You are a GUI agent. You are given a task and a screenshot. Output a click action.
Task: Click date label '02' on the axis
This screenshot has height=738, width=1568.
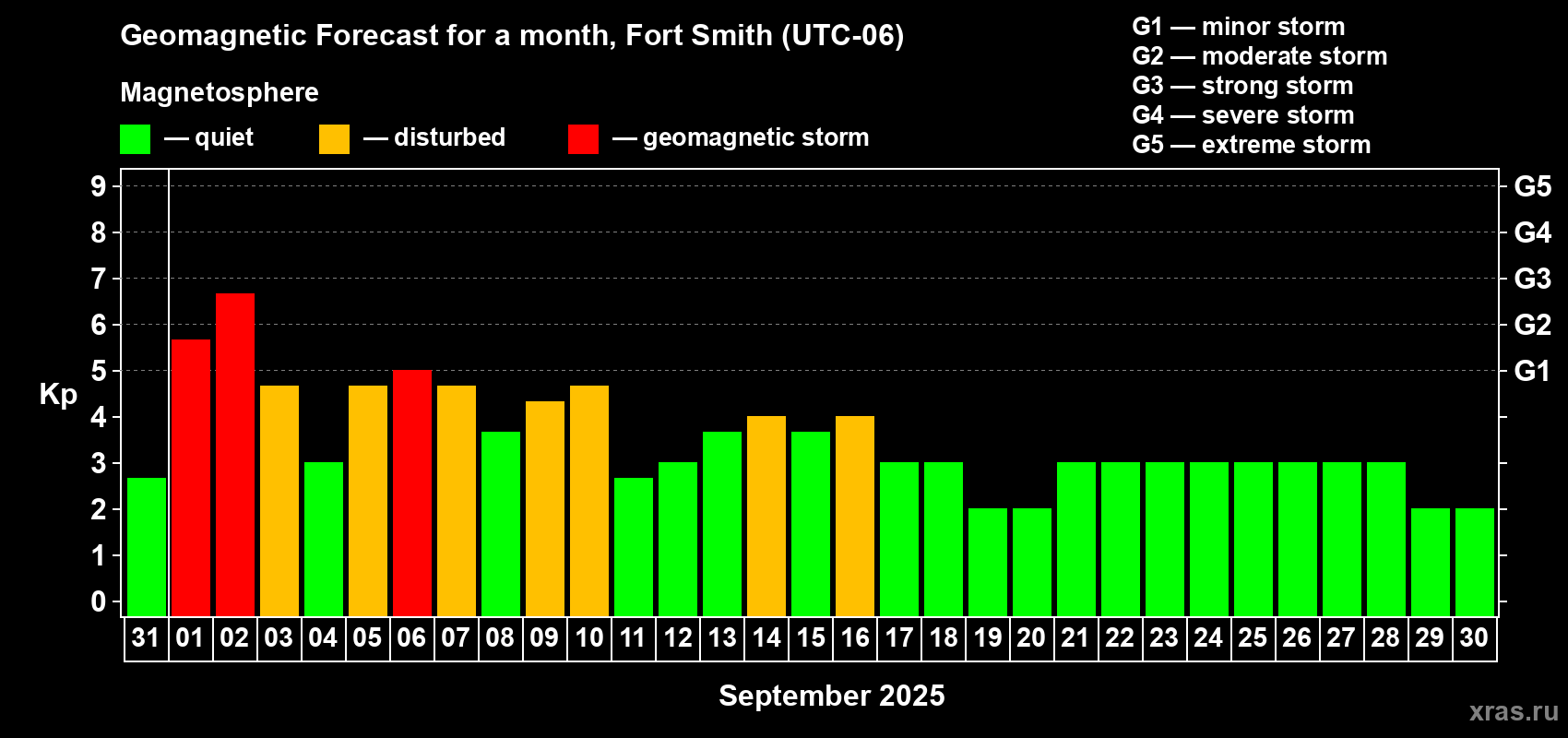pos(234,638)
